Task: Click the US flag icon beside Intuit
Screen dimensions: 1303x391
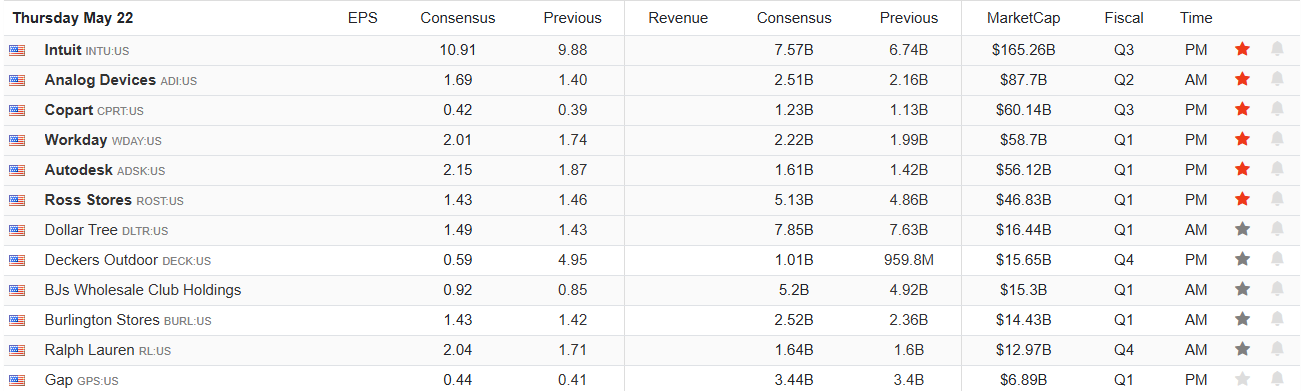Action: [17, 50]
